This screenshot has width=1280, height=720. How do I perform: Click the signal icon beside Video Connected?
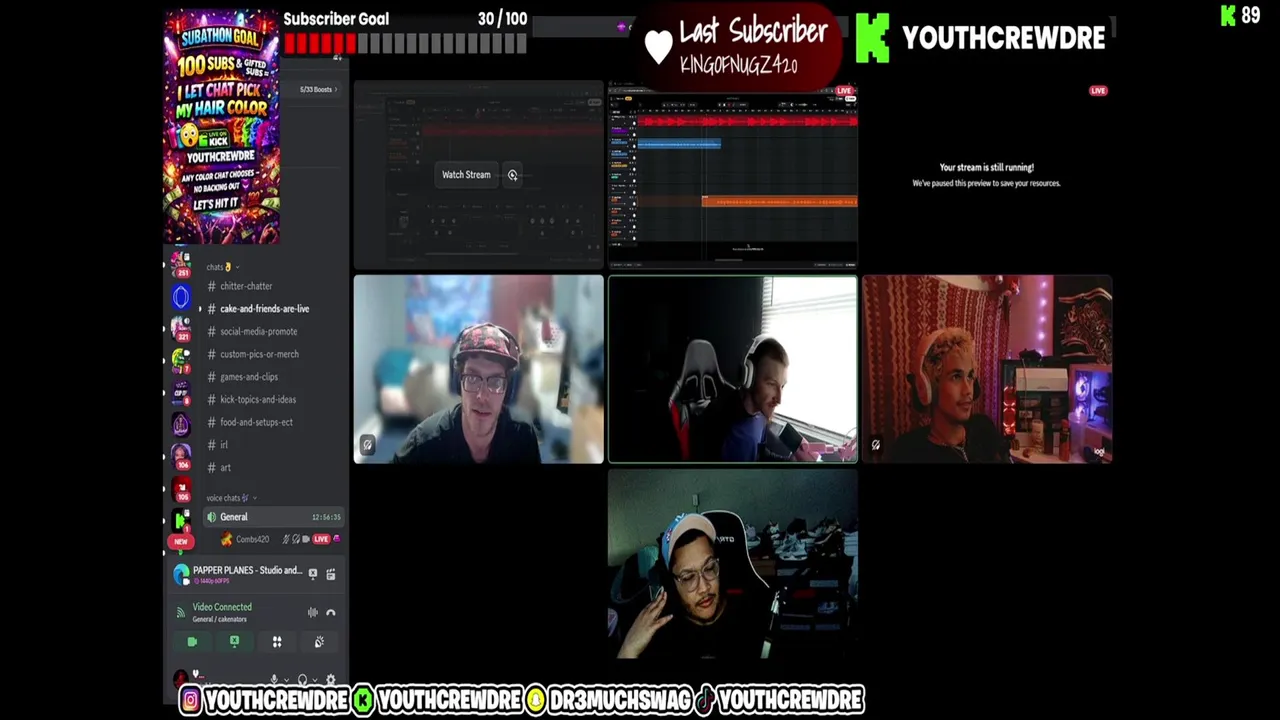(x=181, y=612)
